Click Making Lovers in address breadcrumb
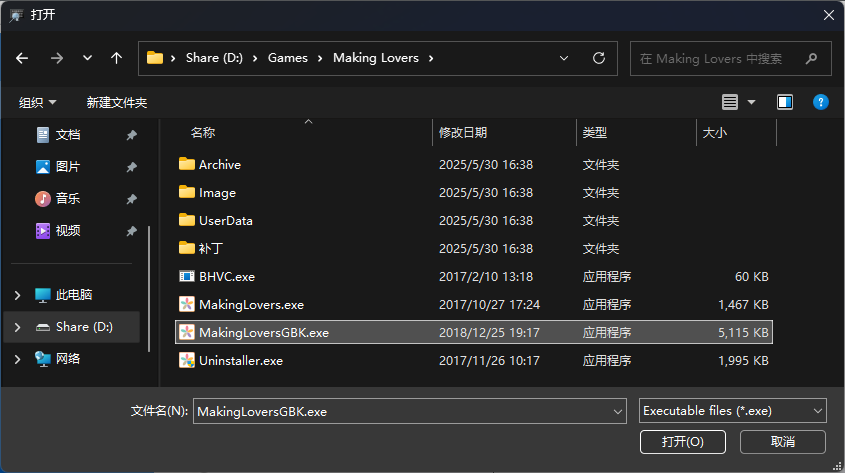This screenshot has height=473, width=845. pos(376,58)
